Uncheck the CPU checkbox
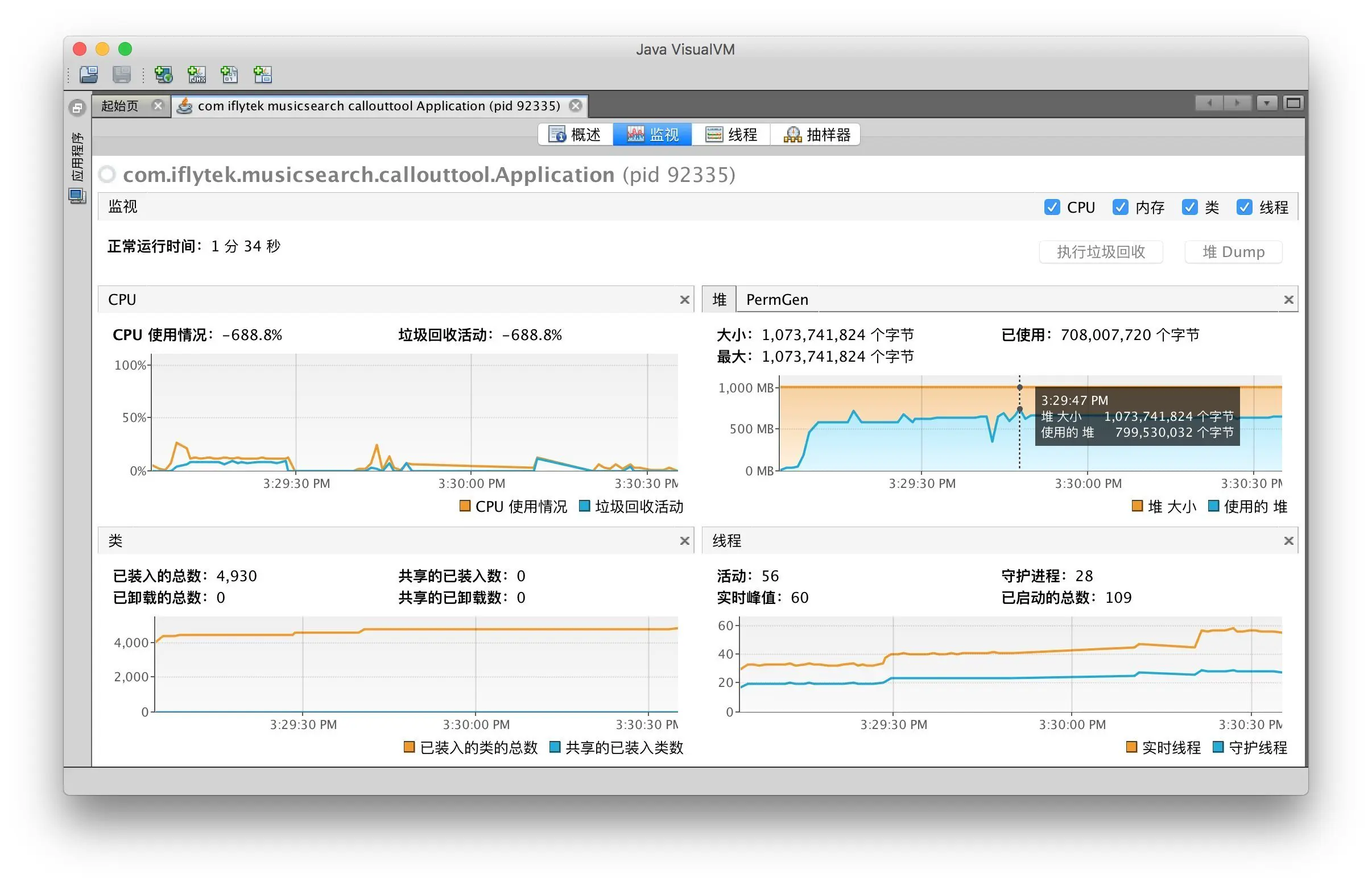The height and width of the screenshot is (886, 1372). click(1051, 207)
